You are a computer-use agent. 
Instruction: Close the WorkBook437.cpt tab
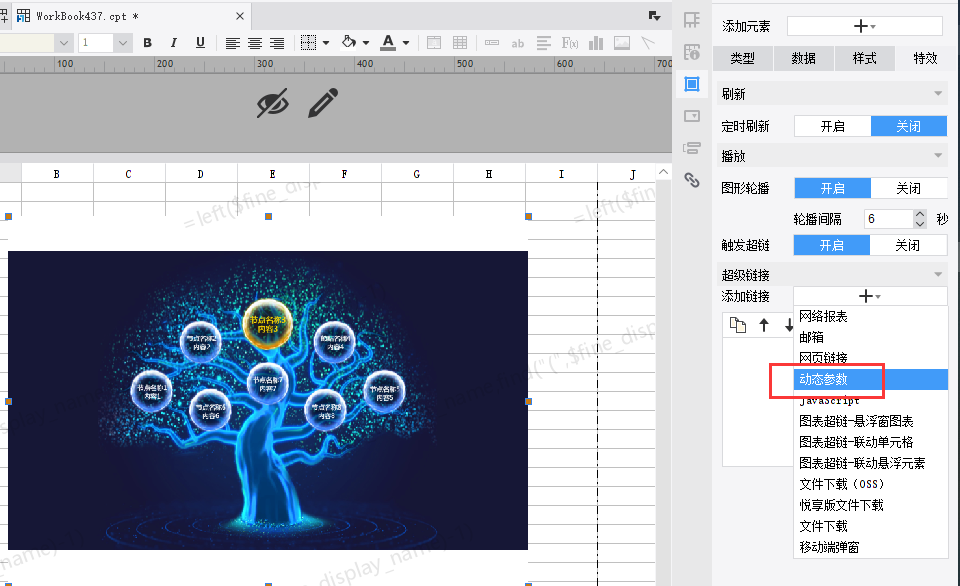240,17
